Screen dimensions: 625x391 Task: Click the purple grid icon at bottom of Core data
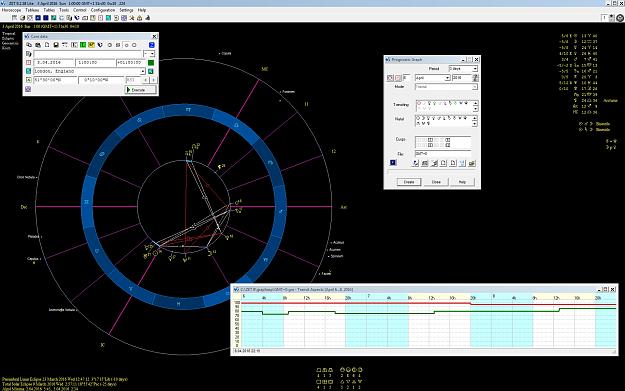click(28, 89)
